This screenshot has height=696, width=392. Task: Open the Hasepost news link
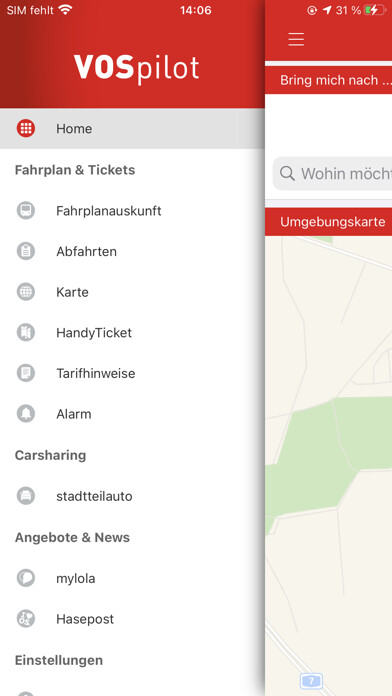tap(132, 619)
